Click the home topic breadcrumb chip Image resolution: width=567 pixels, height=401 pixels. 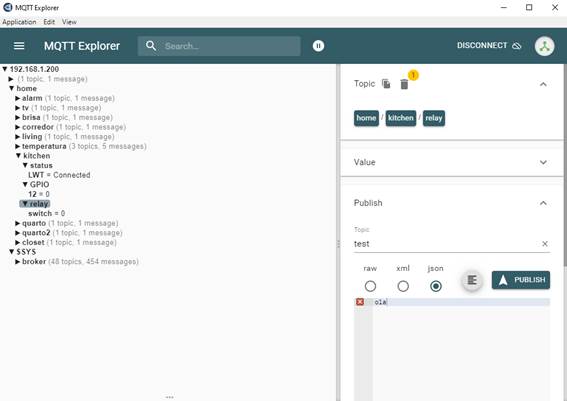[x=366, y=118]
